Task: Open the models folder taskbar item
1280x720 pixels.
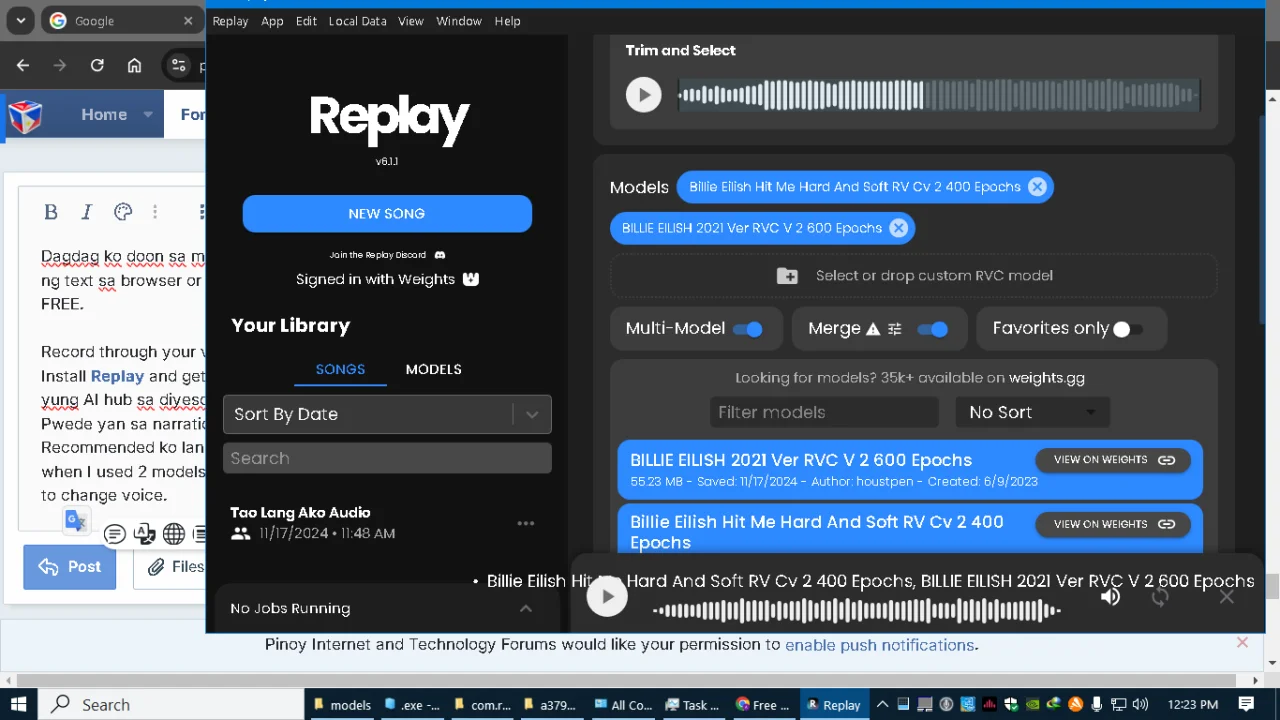Action: click(x=341, y=705)
